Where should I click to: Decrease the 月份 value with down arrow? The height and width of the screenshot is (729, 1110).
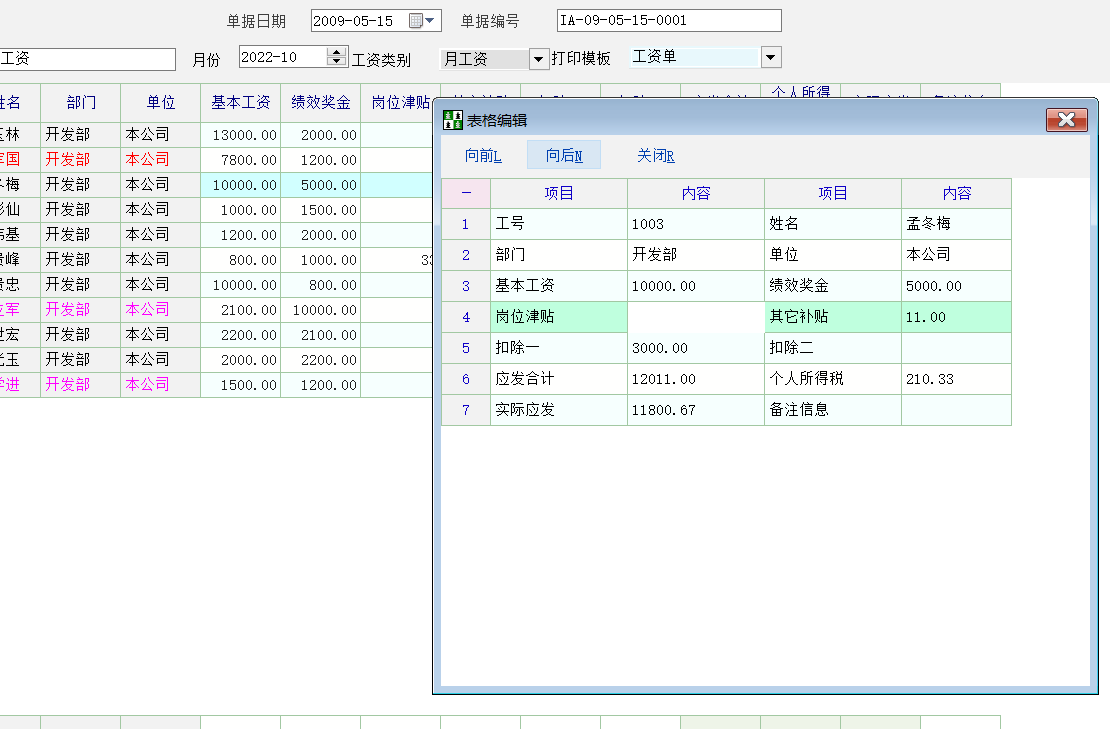click(x=338, y=62)
